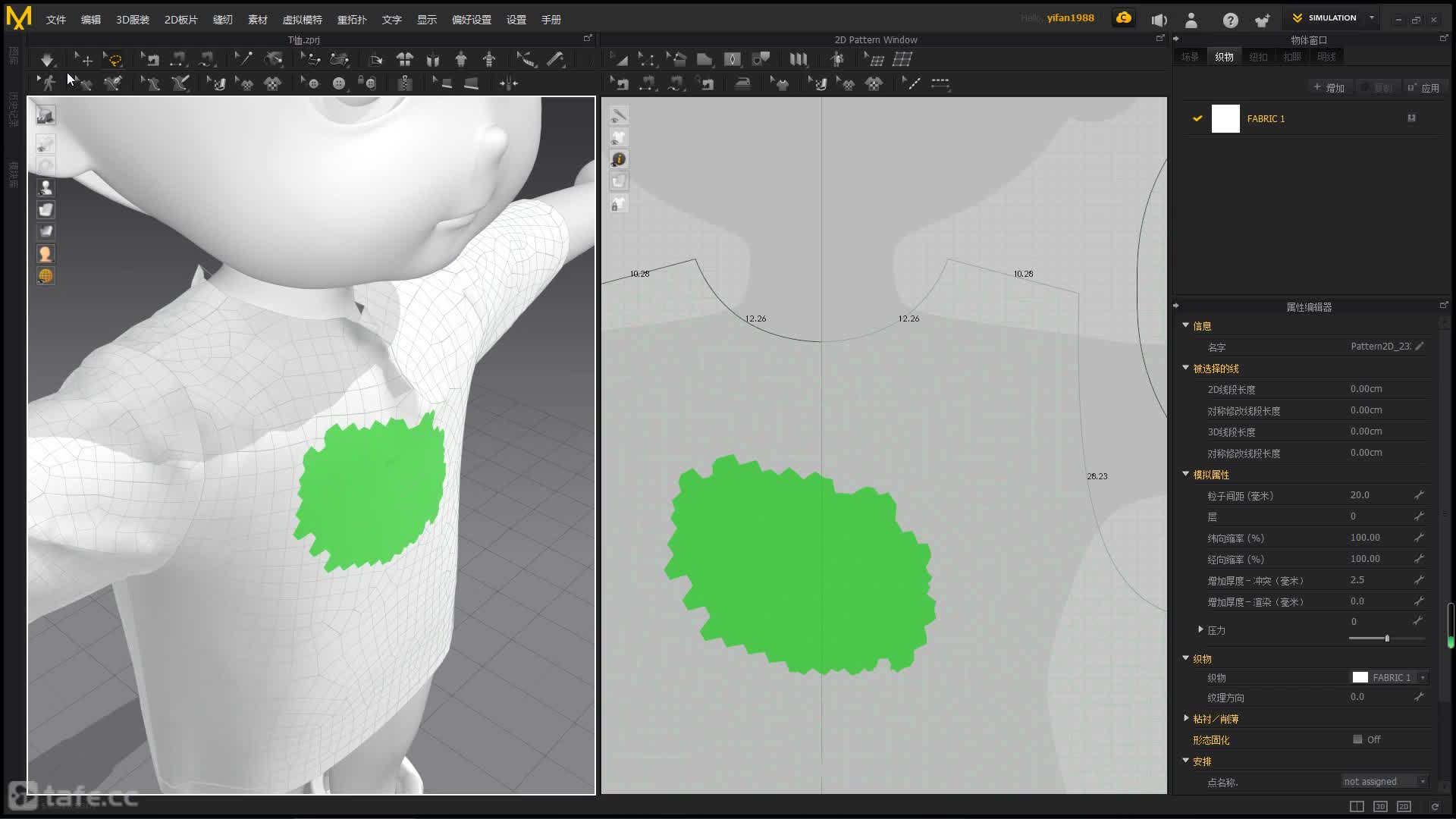Open the 3D服装 menu
Viewport: 1456px width, 819px height.
click(x=133, y=20)
